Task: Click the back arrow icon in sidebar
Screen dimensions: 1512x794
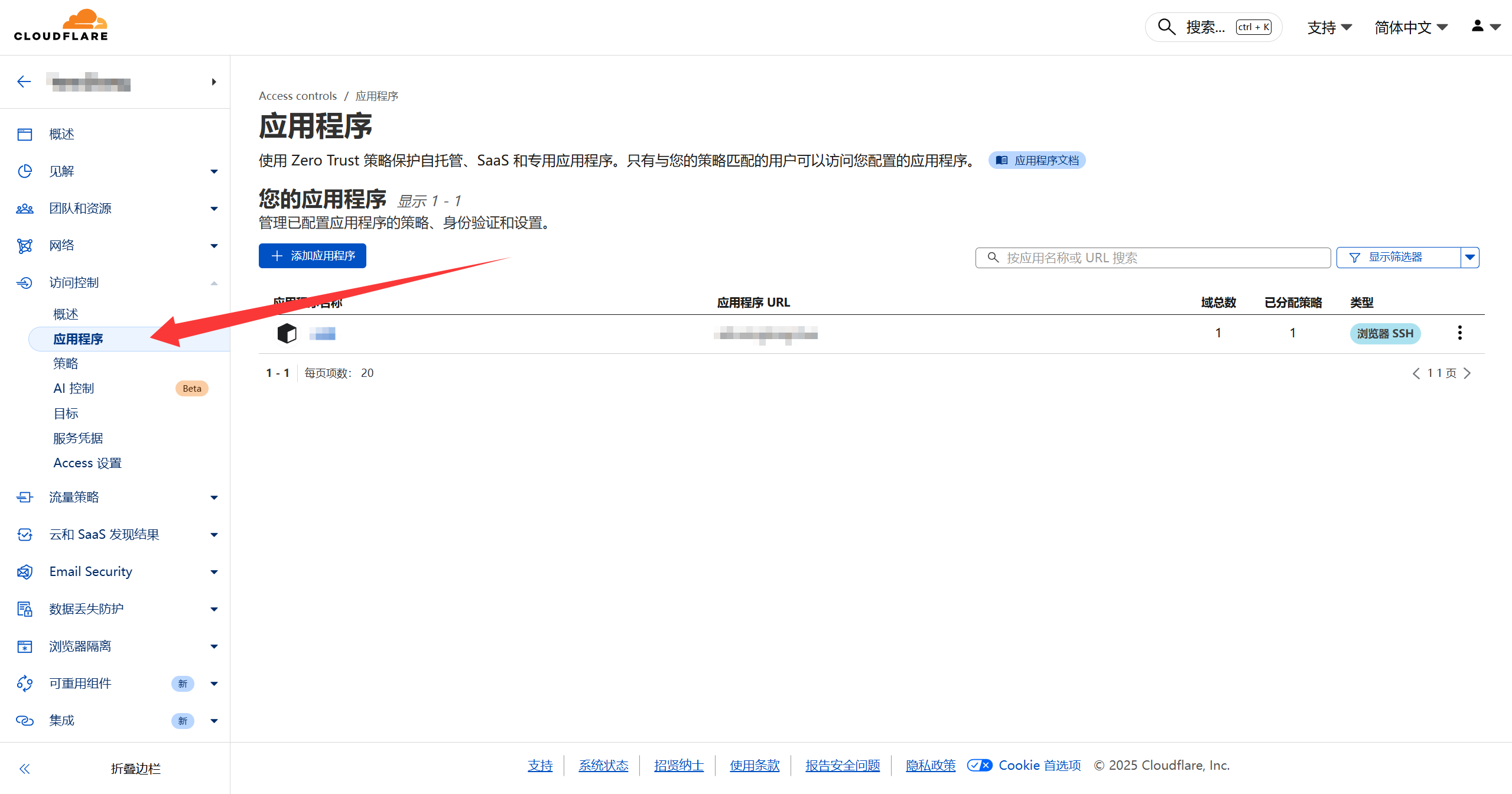Action: tap(24, 82)
